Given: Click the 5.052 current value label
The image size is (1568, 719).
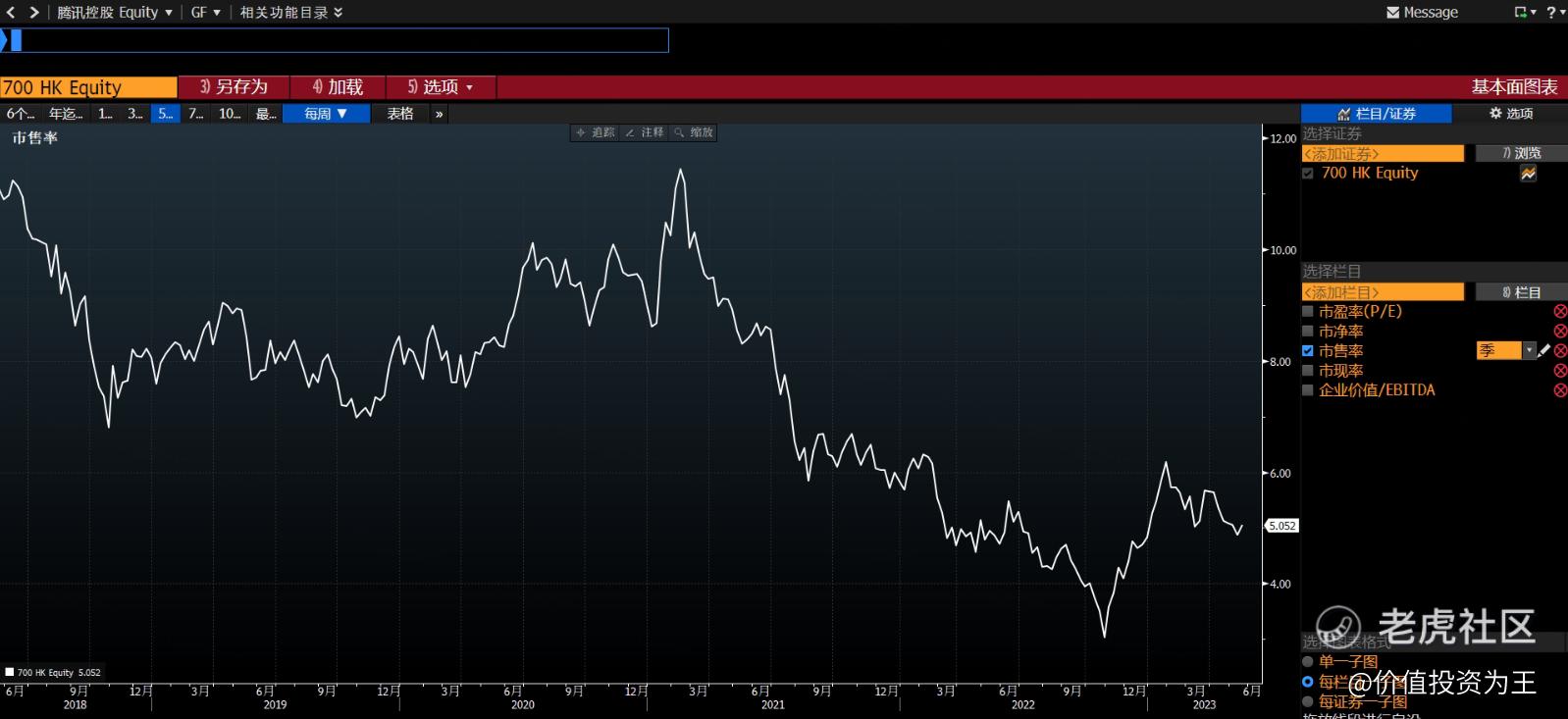Looking at the screenshot, I should pyautogui.click(x=1282, y=526).
